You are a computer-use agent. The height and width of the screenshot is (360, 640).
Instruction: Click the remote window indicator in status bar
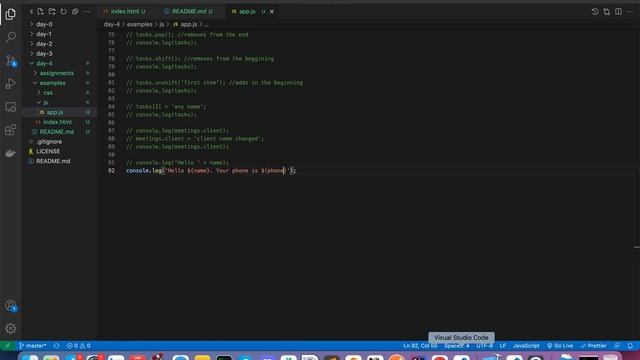7,346
